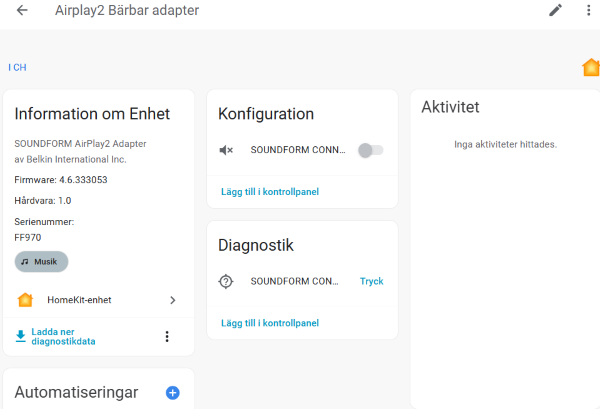The width and height of the screenshot is (600, 409).
Task: Go back using the arrow icon
Action: pyautogui.click(x=22, y=11)
